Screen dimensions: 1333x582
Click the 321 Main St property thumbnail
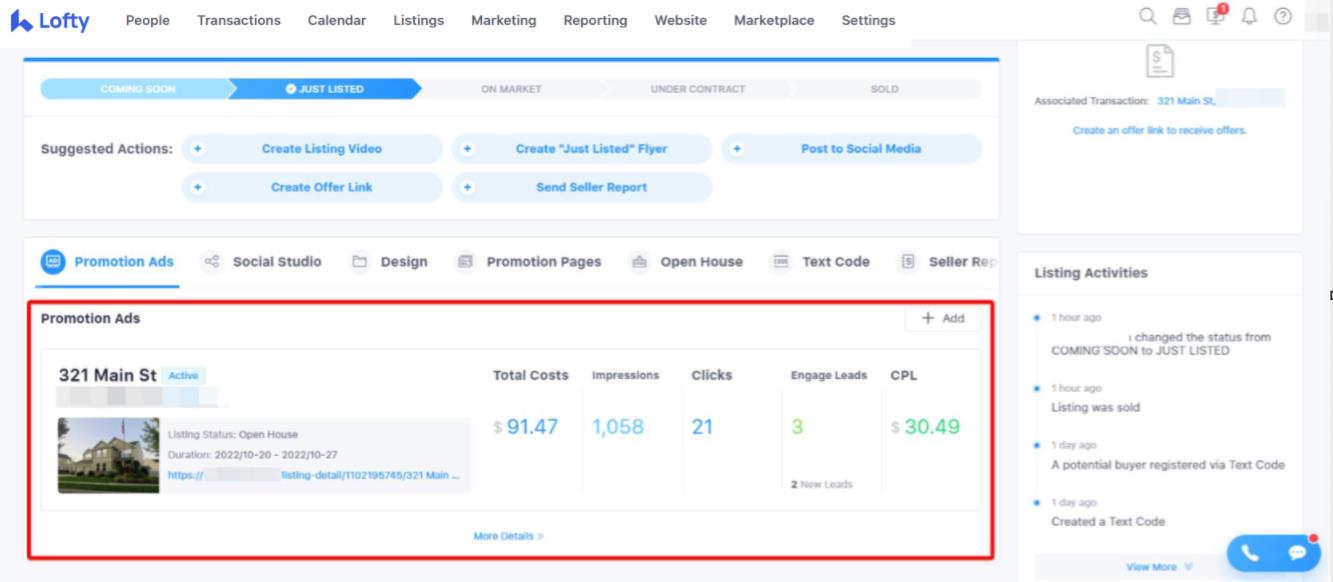pyautogui.click(x=108, y=455)
